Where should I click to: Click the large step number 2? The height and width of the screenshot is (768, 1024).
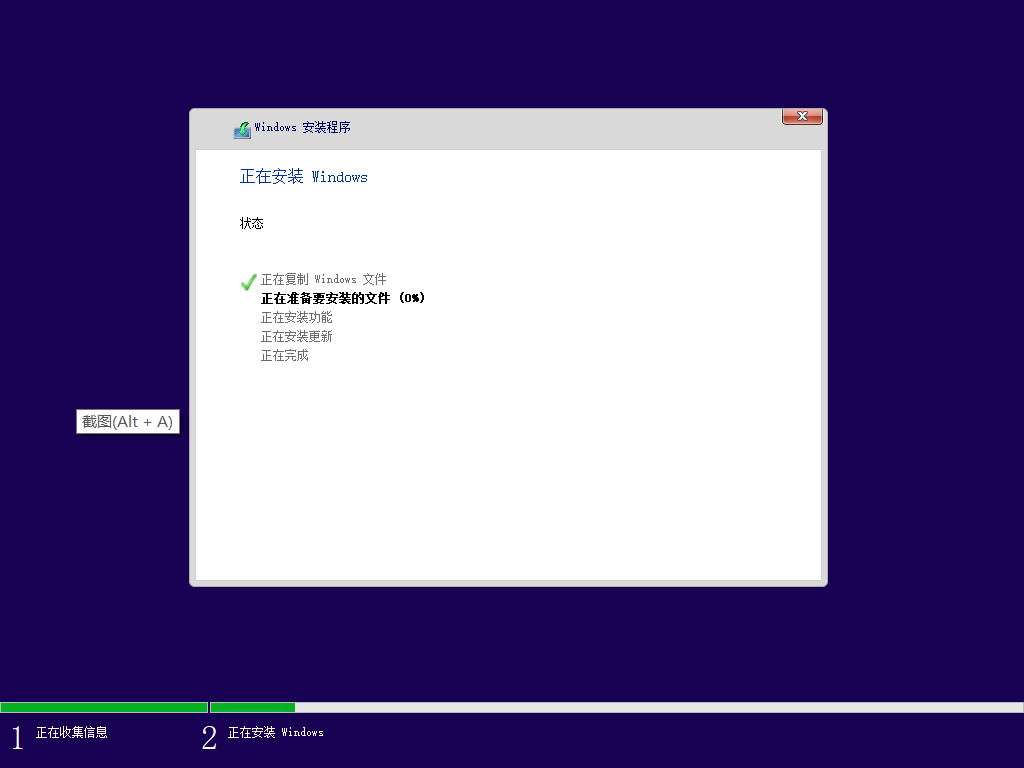tap(209, 738)
